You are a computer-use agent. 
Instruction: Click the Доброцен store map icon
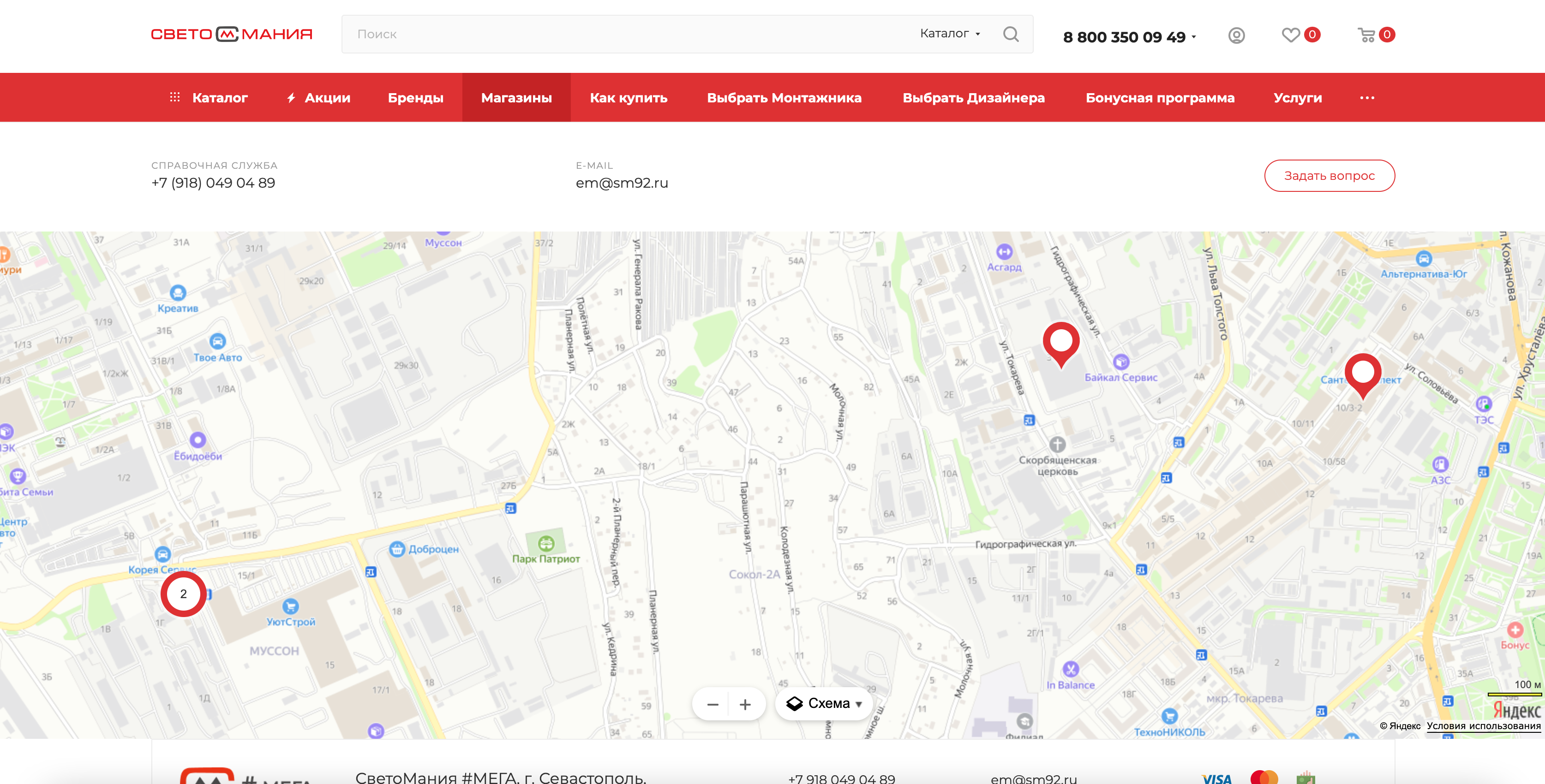tap(396, 548)
